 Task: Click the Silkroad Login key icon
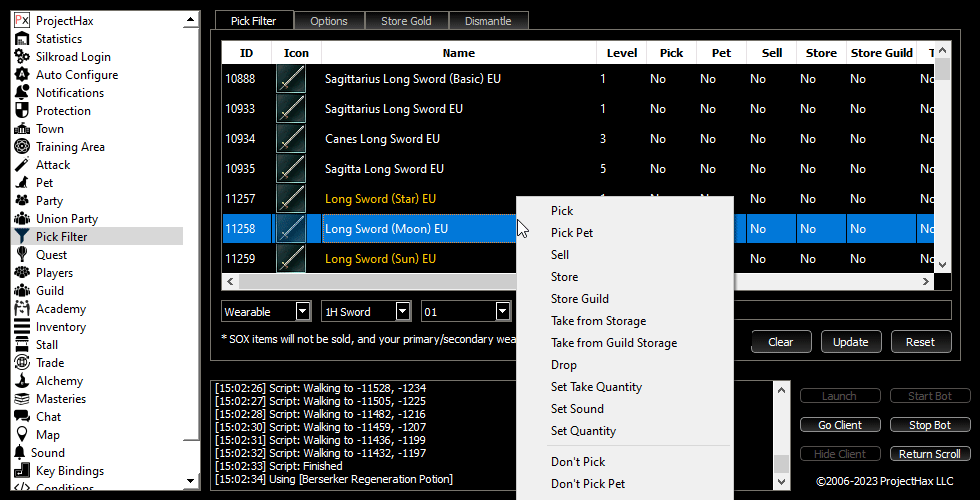point(21,57)
